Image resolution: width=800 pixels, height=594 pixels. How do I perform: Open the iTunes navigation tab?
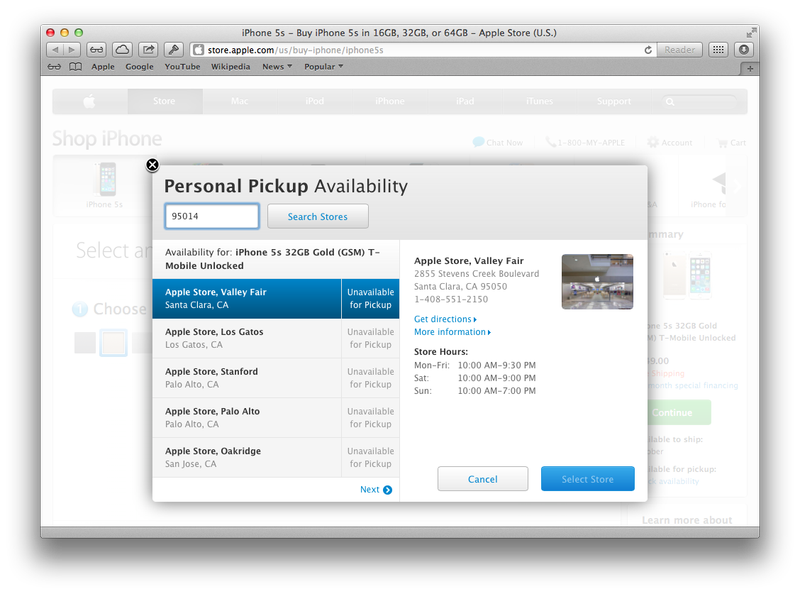pyautogui.click(x=539, y=102)
